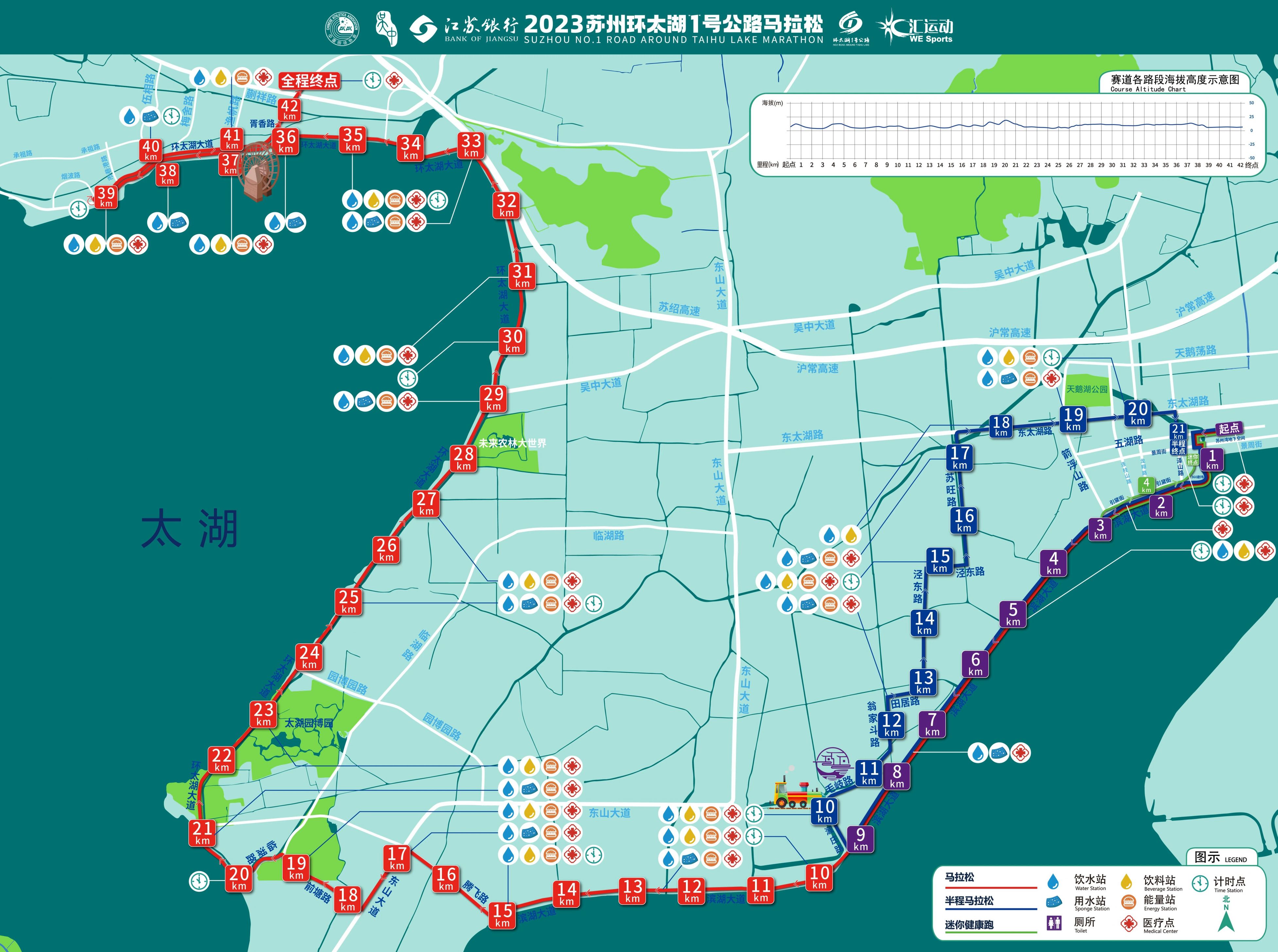Click the 五湖路 road label
1278x952 pixels.
pos(1129,442)
